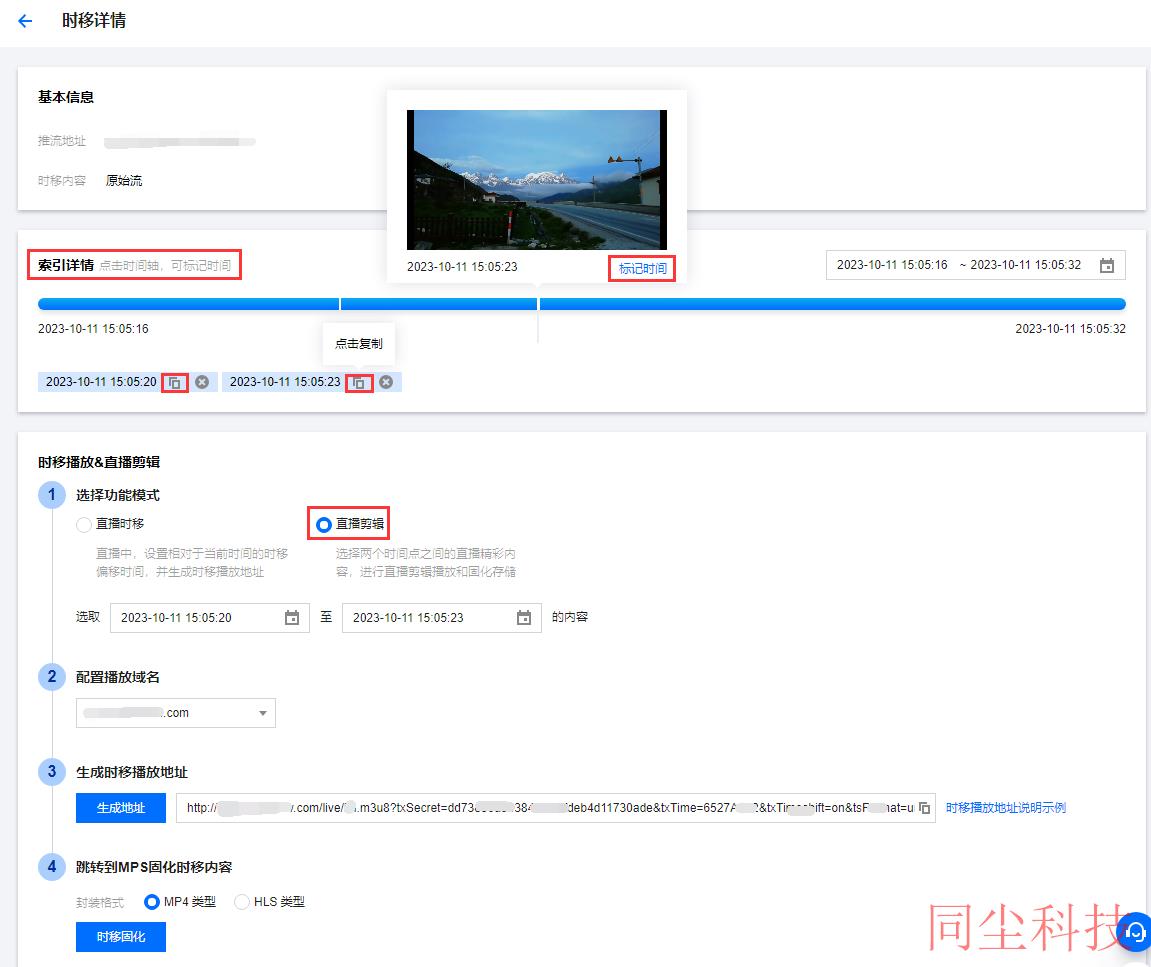This screenshot has width=1151, height=967.
Task: Open calendar for index time range
Action: pos(1107,265)
